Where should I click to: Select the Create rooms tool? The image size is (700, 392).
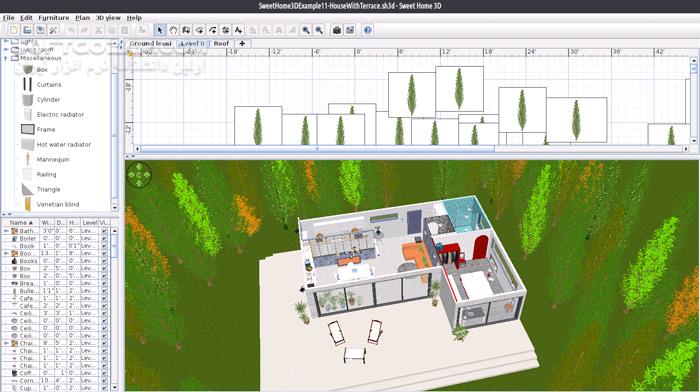click(200, 30)
